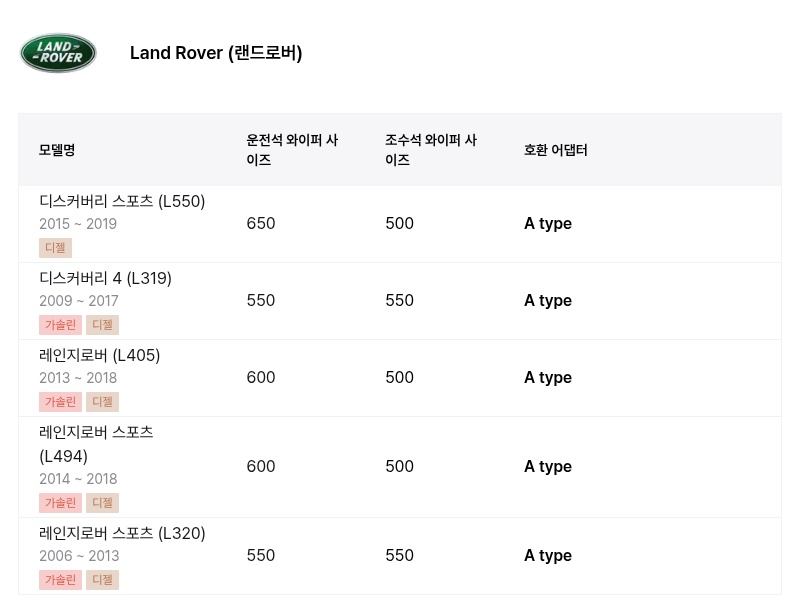Click A type adapter for 디스커버리 스포츠 (L550)

click(548, 224)
